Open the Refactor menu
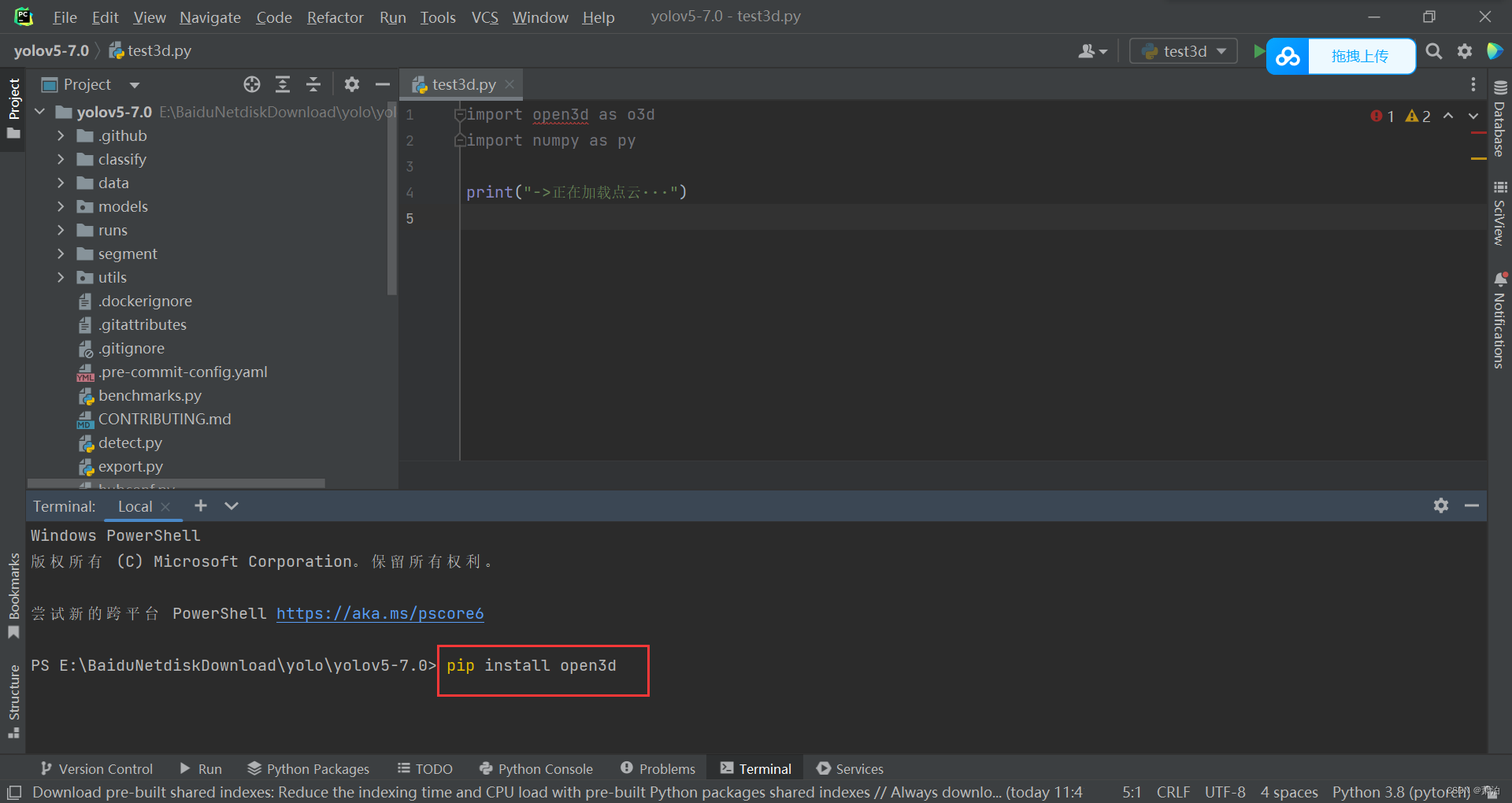1512x803 pixels. (335, 17)
